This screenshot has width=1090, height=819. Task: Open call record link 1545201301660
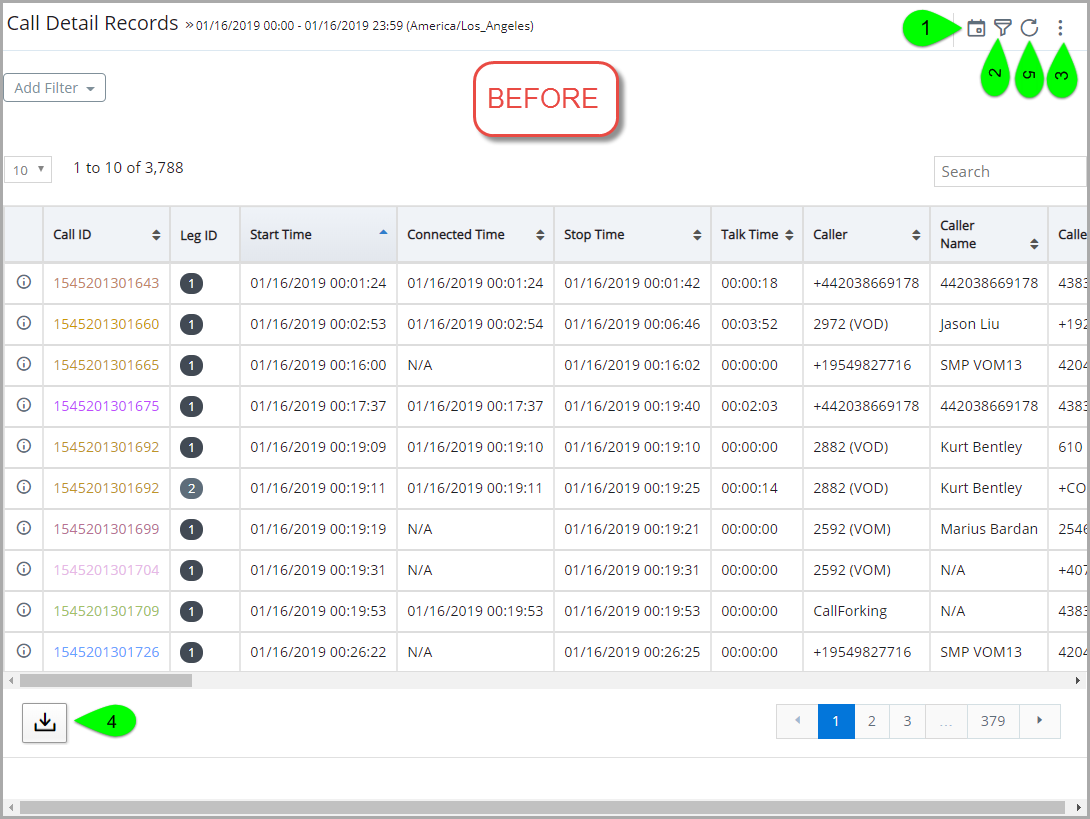click(105, 324)
